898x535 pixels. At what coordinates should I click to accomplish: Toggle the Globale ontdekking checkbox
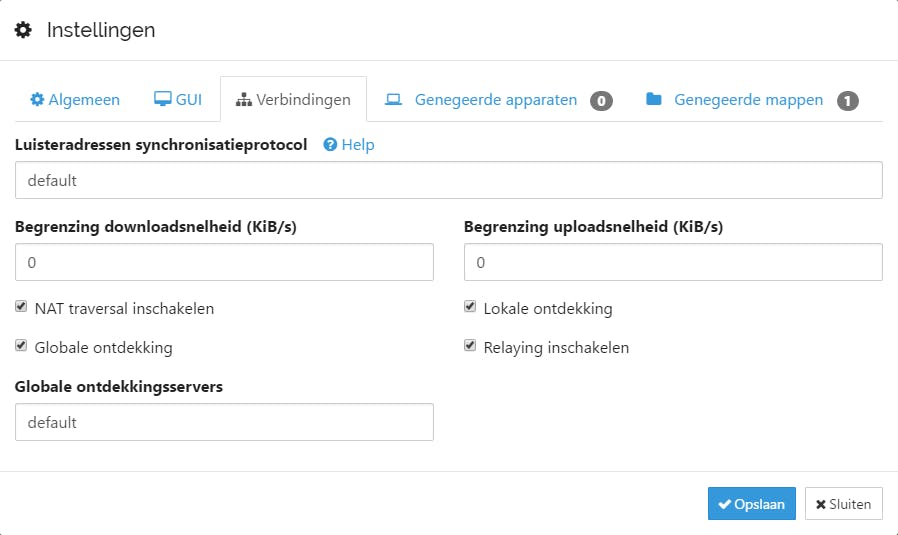point(21,346)
